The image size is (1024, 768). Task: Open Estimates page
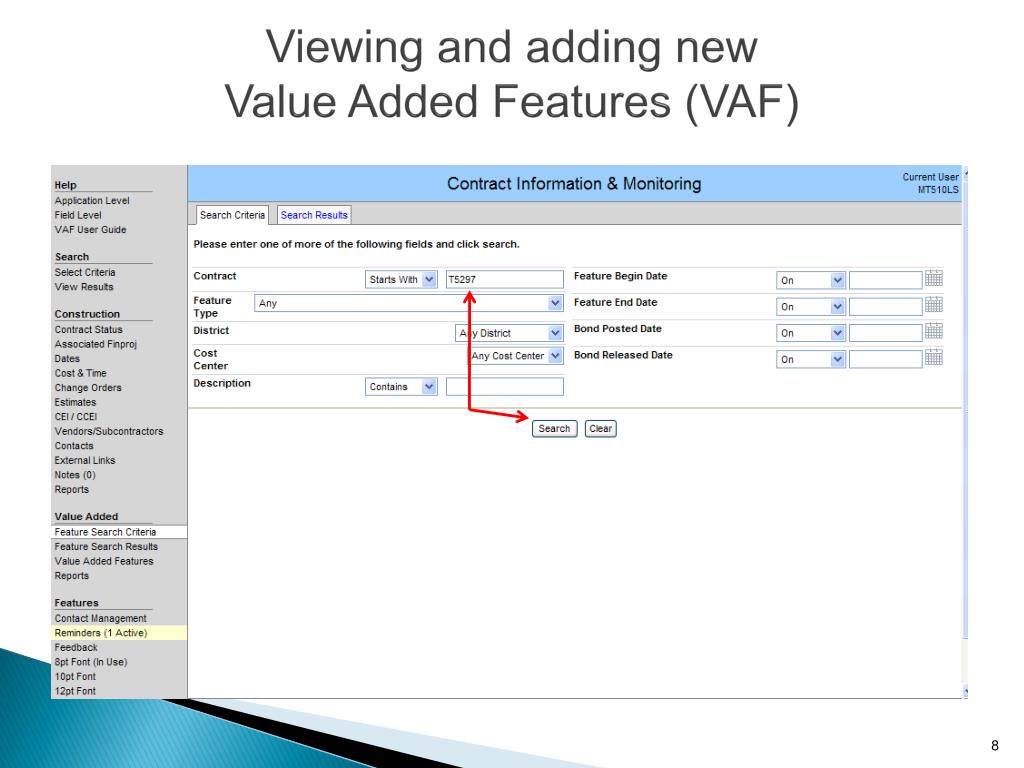[75, 402]
